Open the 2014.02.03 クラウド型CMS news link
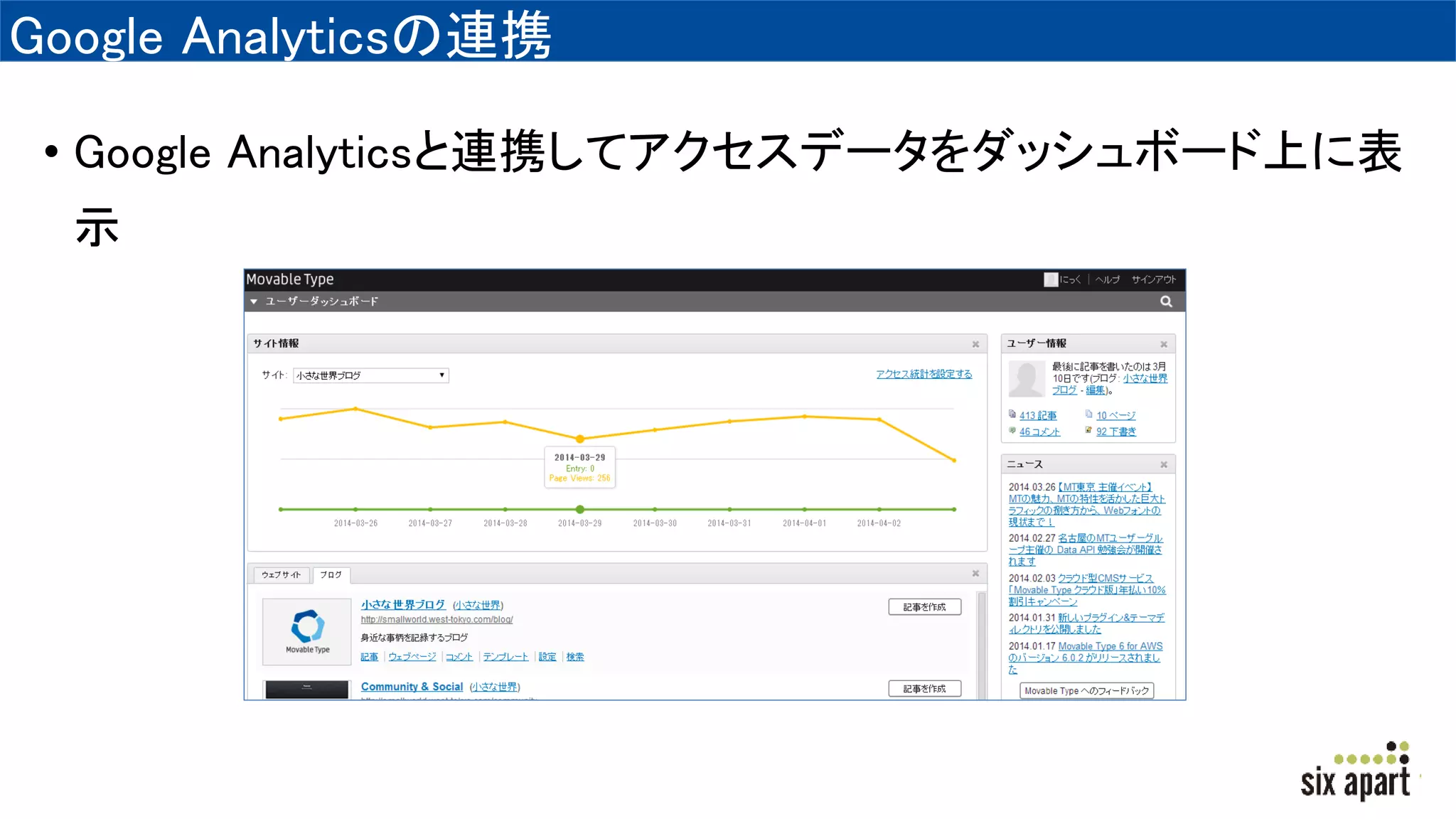The height and width of the screenshot is (819, 1456). [x=1087, y=589]
